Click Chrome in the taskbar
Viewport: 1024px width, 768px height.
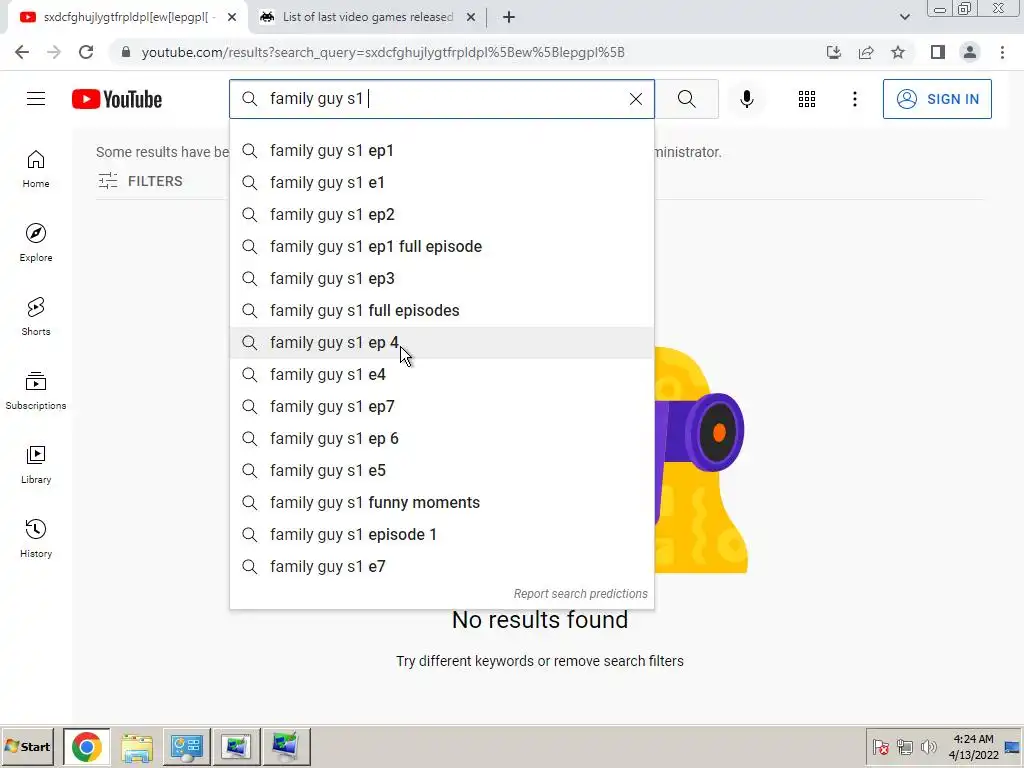(86, 746)
